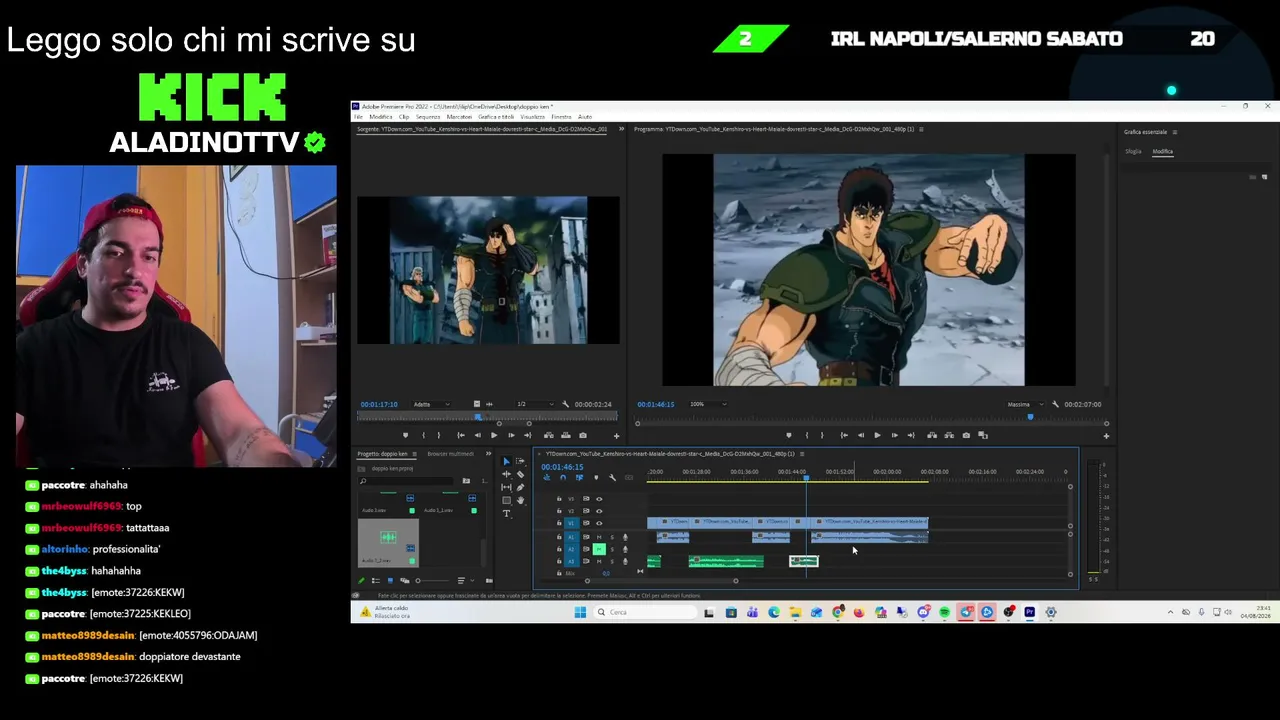Open Source monitor settings wrench
1280x720 pixels.
(566, 404)
